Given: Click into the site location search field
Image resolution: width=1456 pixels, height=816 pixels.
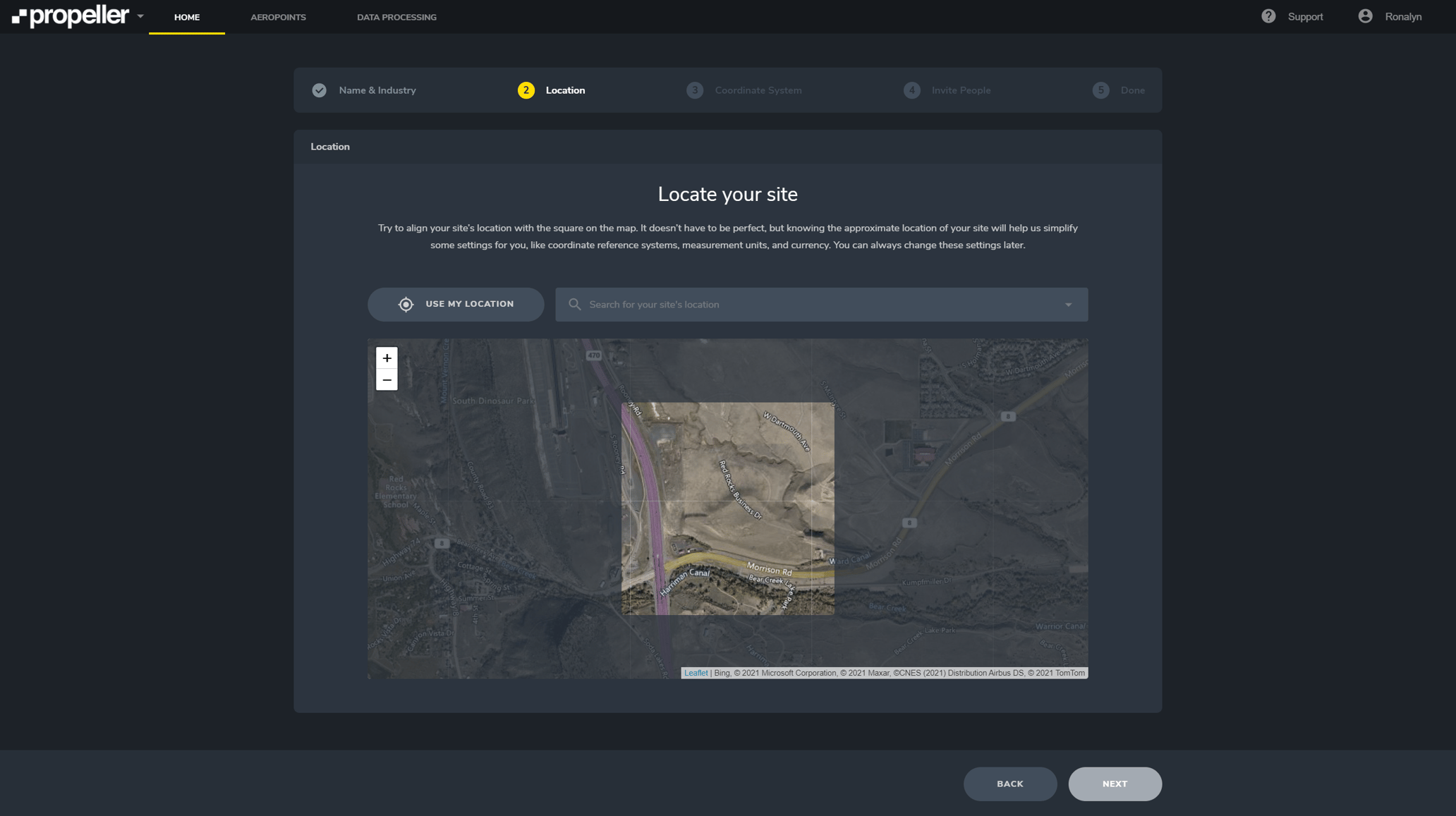Looking at the screenshot, I should 818,305.
